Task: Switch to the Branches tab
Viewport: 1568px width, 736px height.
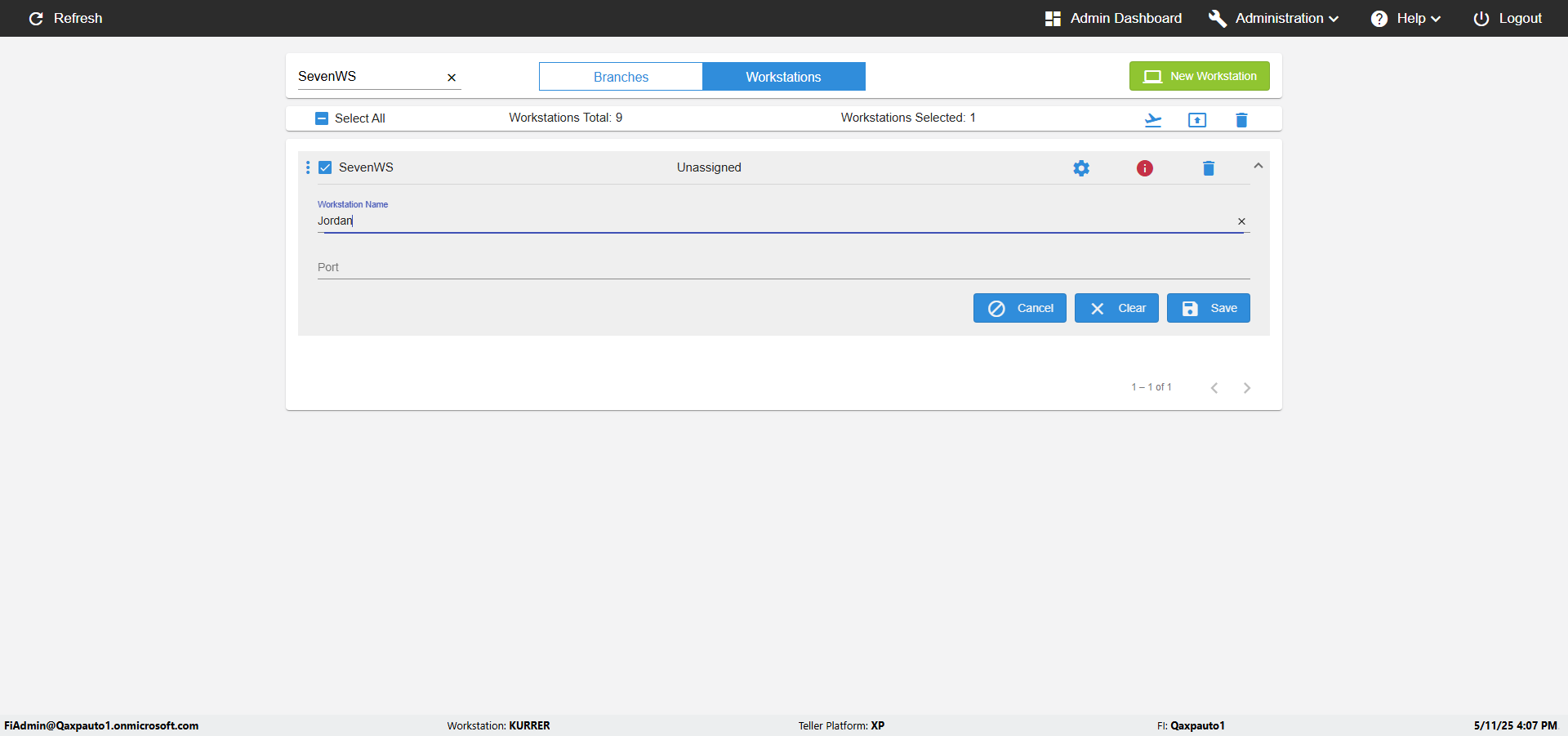Action: [x=621, y=77]
